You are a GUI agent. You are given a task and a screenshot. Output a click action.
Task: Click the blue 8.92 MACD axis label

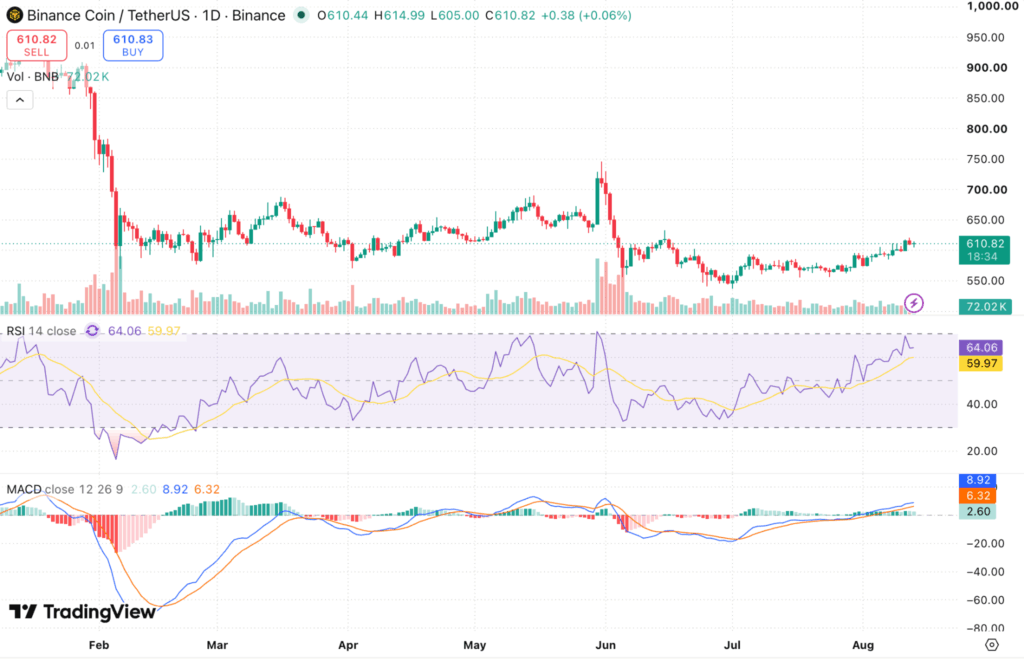pyautogui.click(x=978, y=480)
